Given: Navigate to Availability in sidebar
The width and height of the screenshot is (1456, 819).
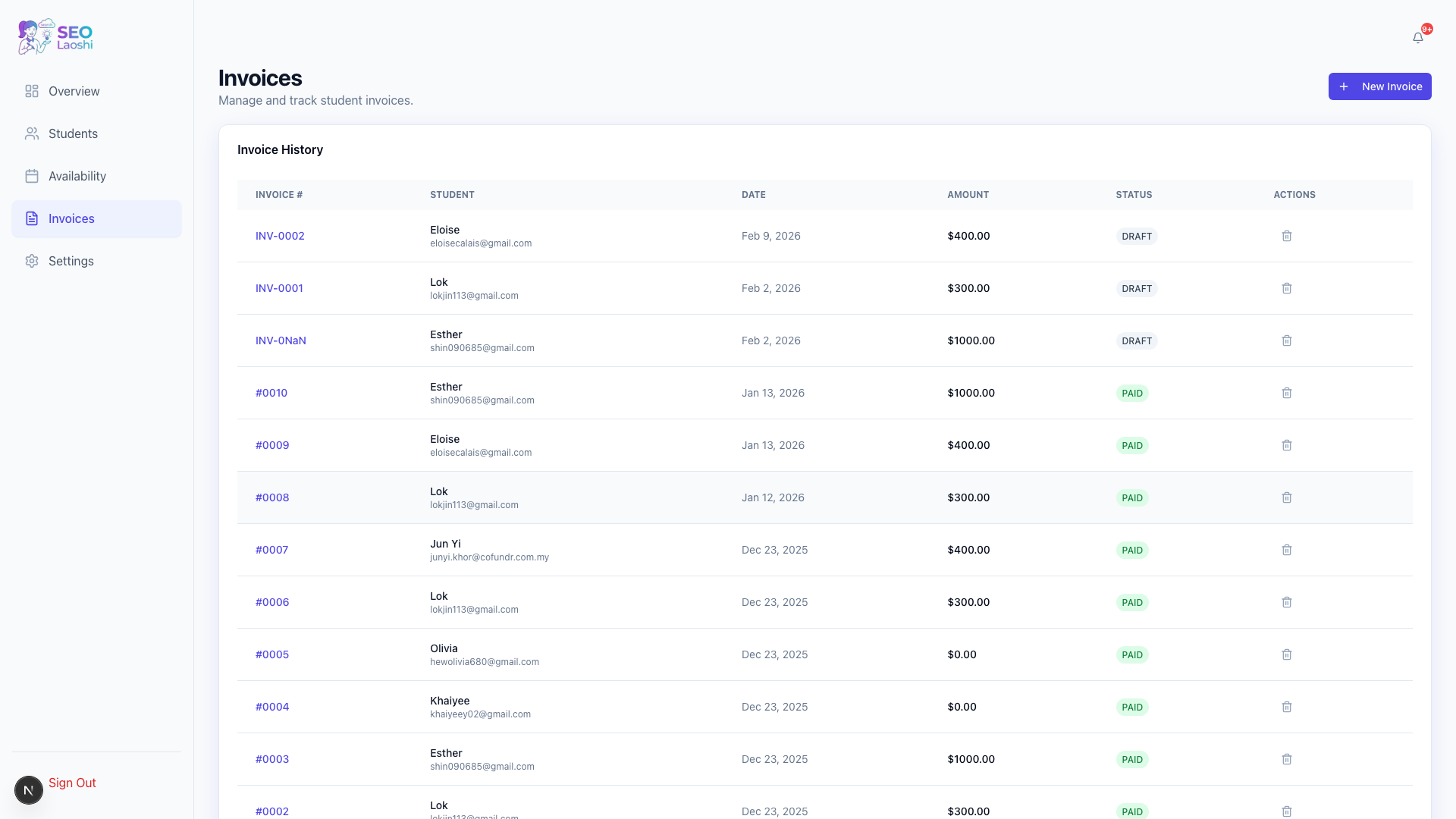Looking at the screenshot, I should click(x=77, y=176).
